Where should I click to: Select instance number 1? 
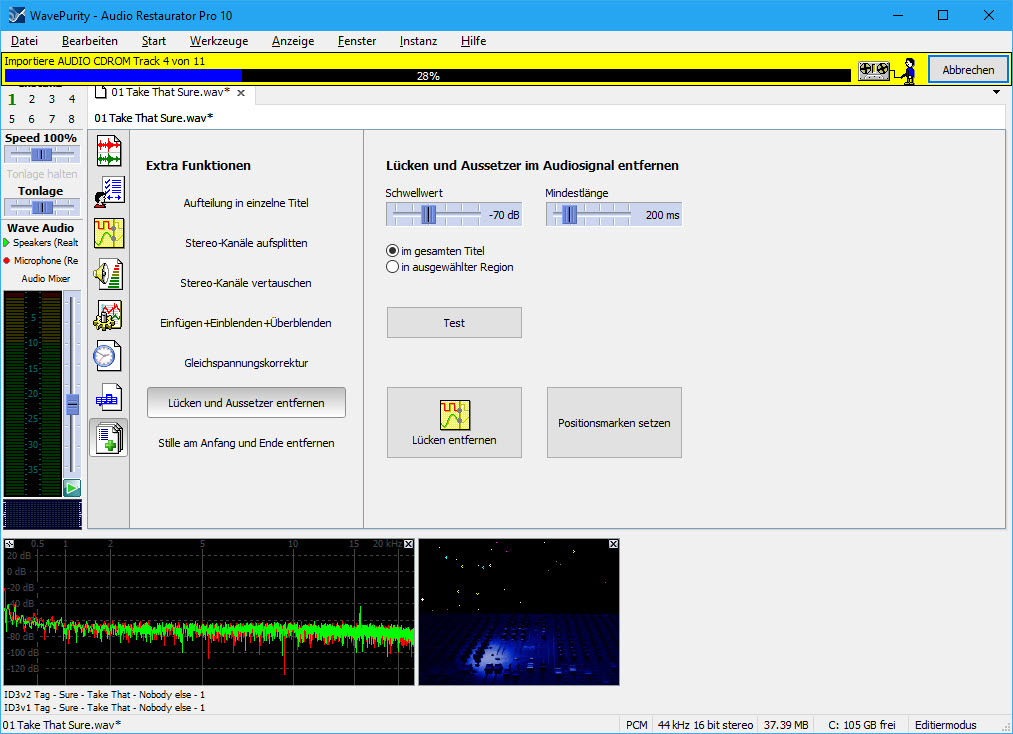point(12,100)
